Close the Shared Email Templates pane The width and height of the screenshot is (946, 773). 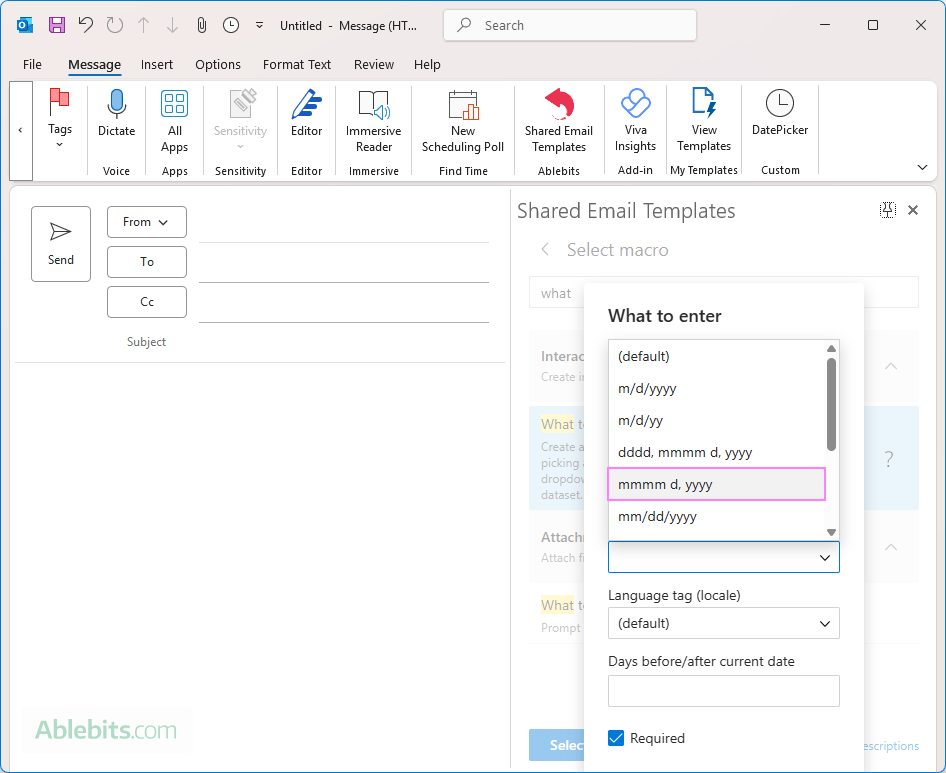tap(913, 210)
